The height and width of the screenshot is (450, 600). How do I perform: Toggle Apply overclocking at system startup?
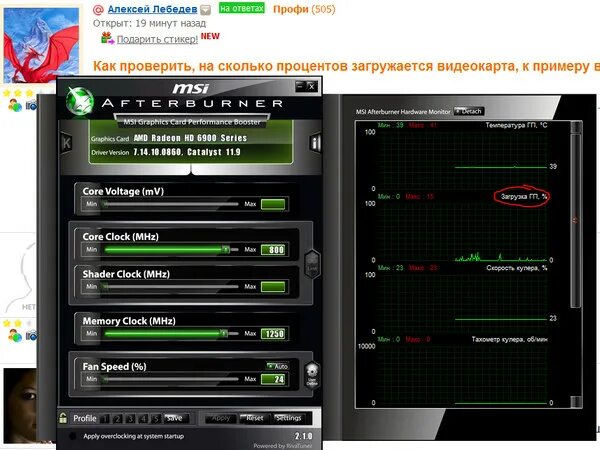coord(72,436)
